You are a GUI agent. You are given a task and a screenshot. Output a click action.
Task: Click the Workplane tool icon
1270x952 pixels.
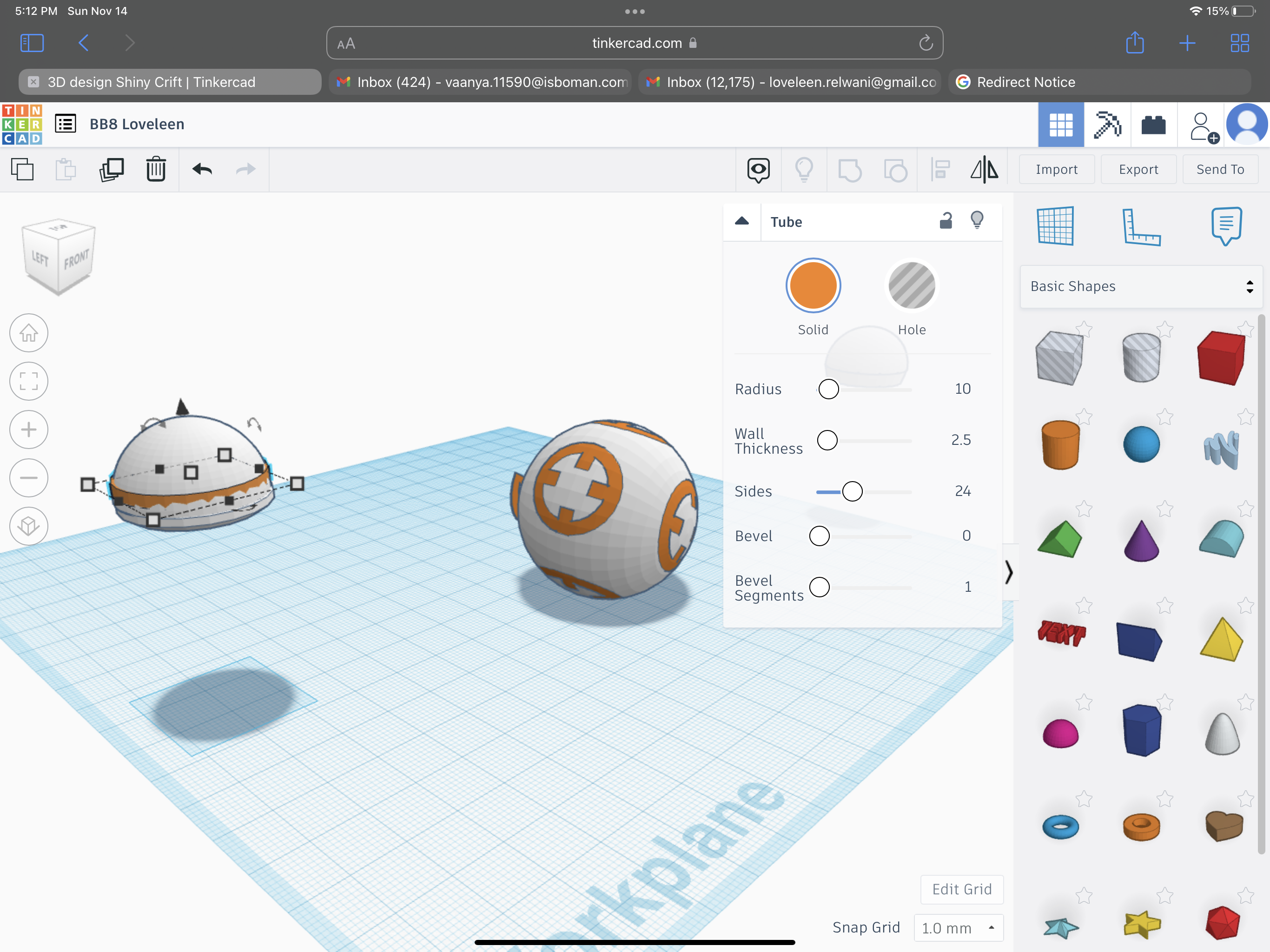click(1056, 226)
